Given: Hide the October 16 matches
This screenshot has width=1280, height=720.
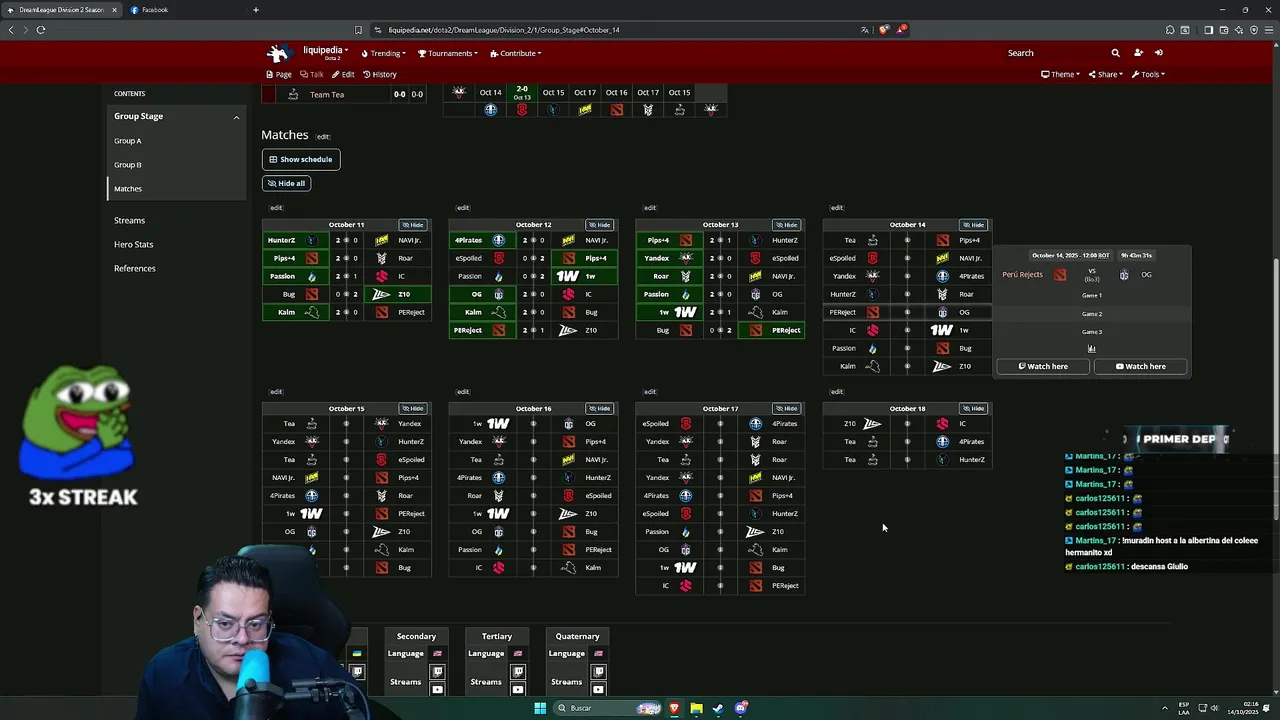Looking at the screenshot, I should coord(599,408).
